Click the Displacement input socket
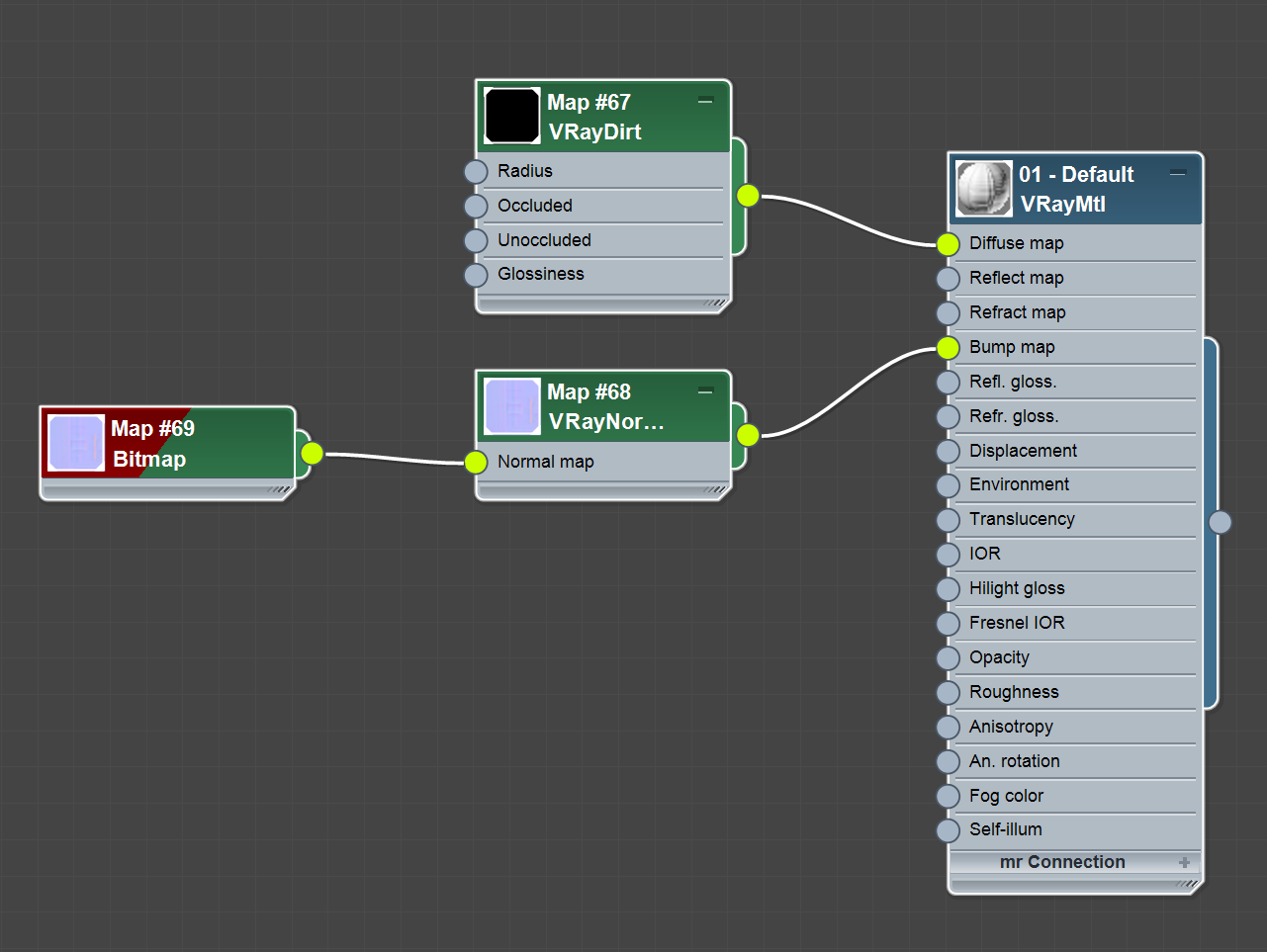This screenshot has width=1267, height=952. pyautogui.click(x=948, y=451)
